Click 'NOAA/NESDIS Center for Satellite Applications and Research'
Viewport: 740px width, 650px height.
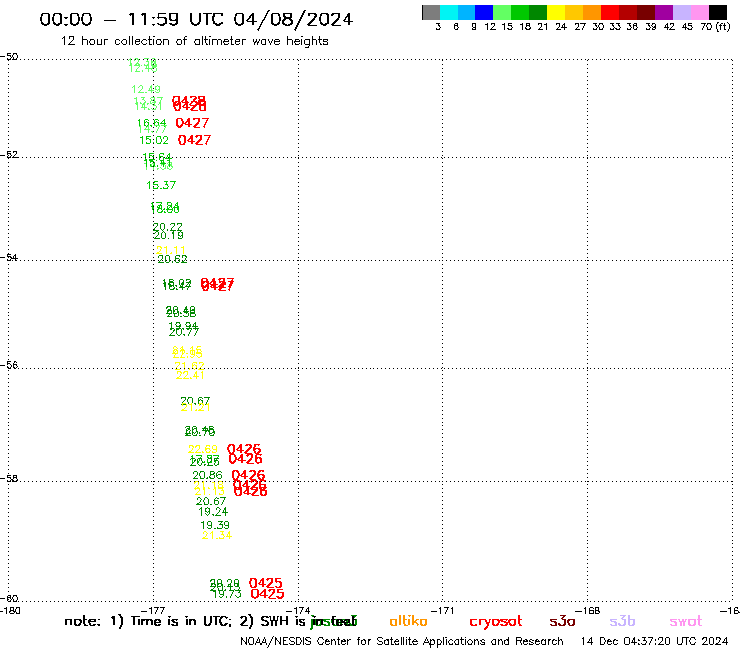[x=402, y=641]
